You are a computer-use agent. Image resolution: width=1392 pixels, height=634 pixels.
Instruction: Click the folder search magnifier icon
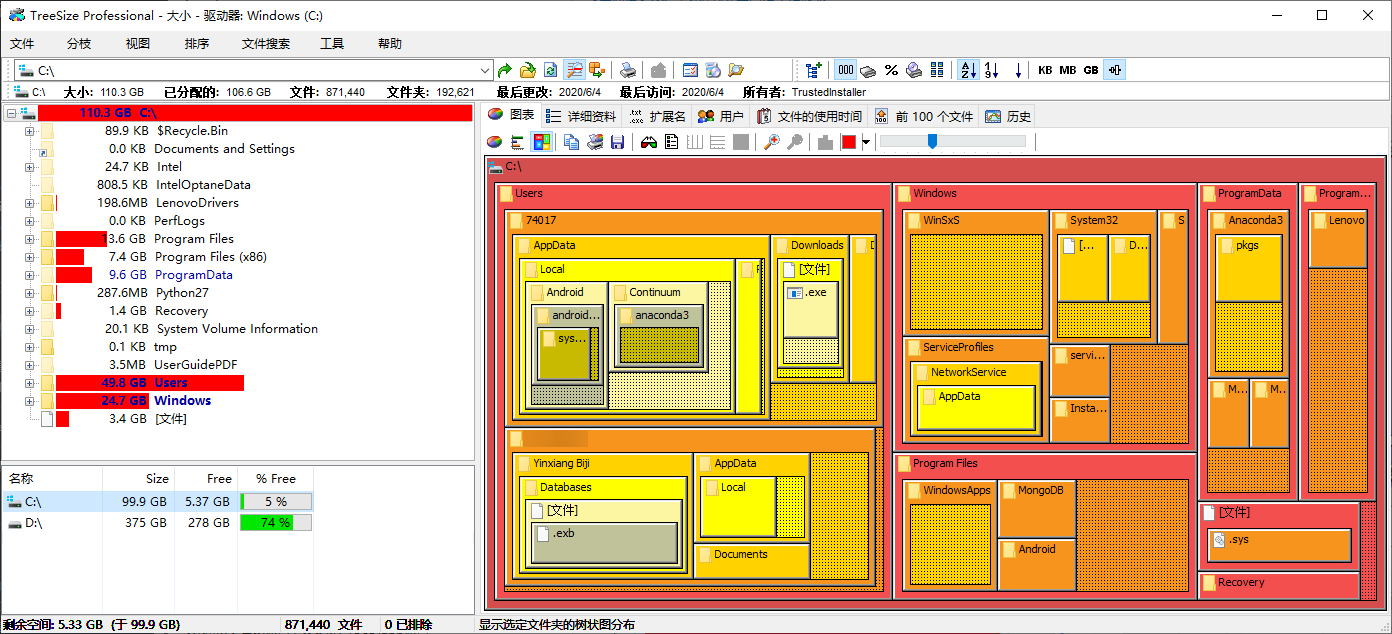tap(736, 70)
